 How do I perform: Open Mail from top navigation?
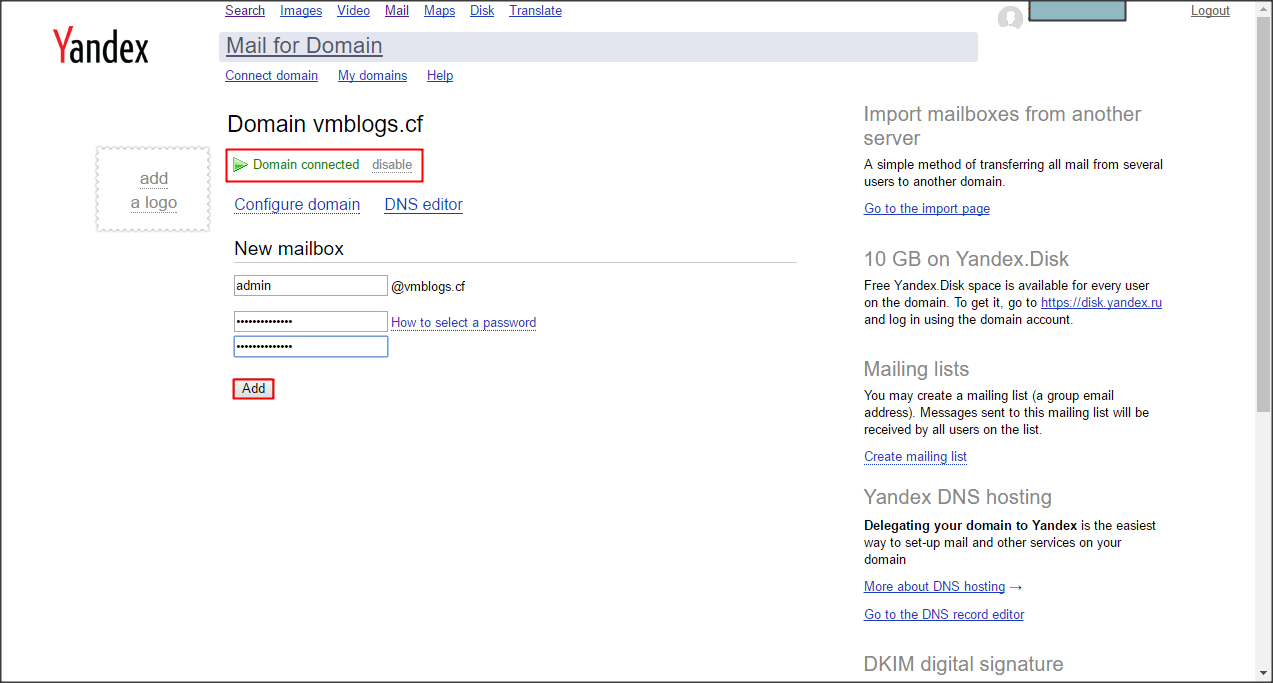click(x=396, y=11)
